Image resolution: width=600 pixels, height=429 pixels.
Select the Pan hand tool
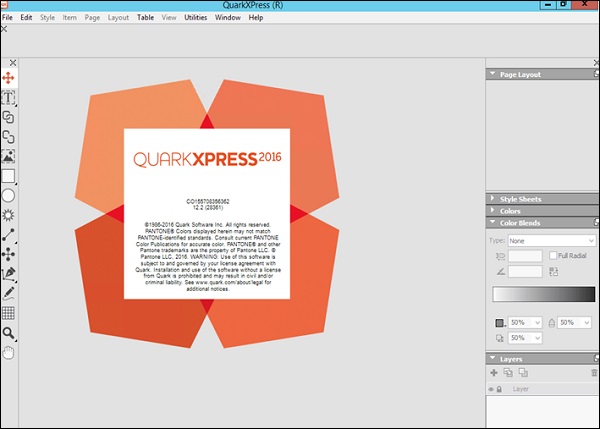tap(8, 352)
